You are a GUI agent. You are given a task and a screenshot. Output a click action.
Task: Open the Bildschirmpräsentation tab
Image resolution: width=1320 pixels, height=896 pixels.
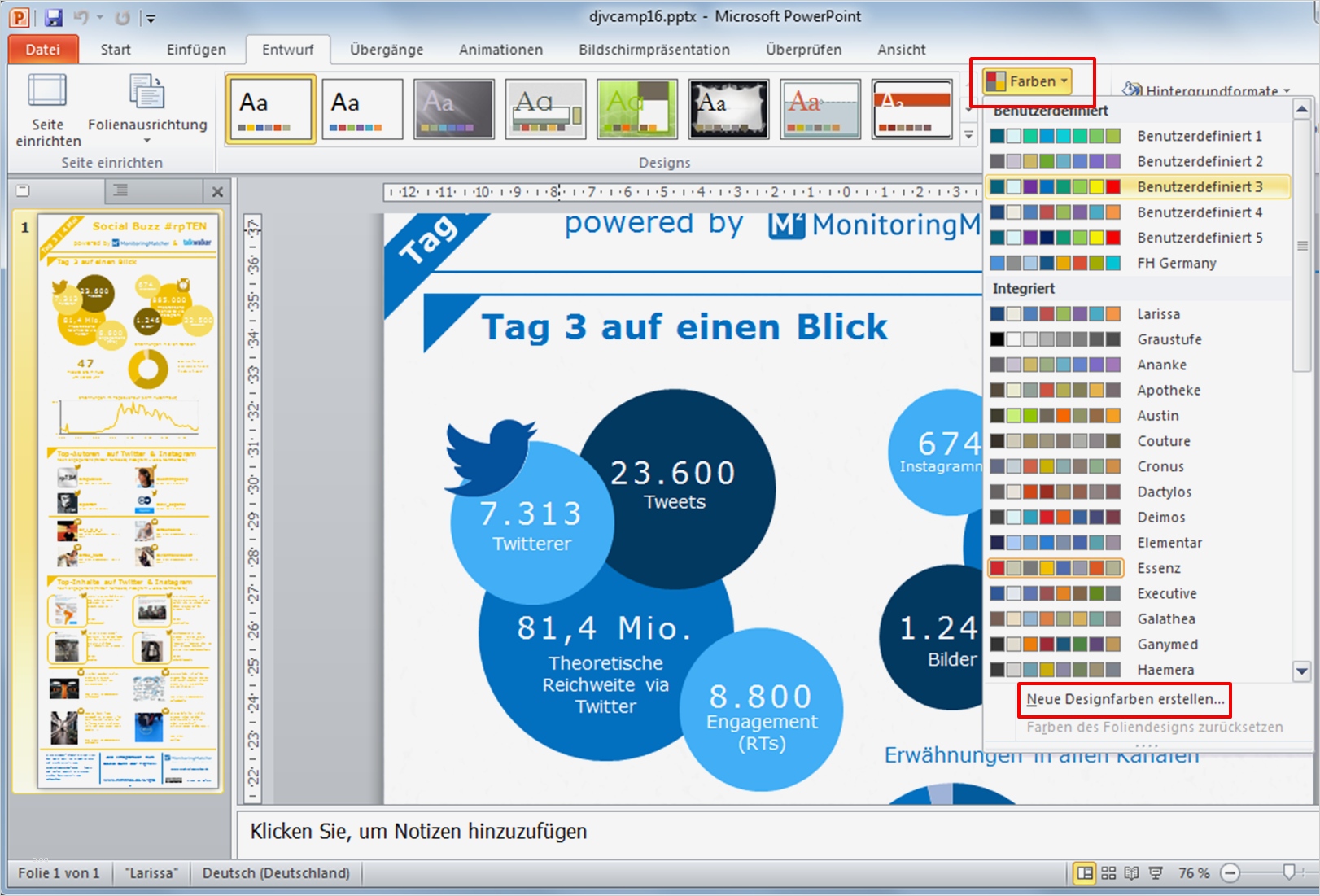tap(654, 50)
